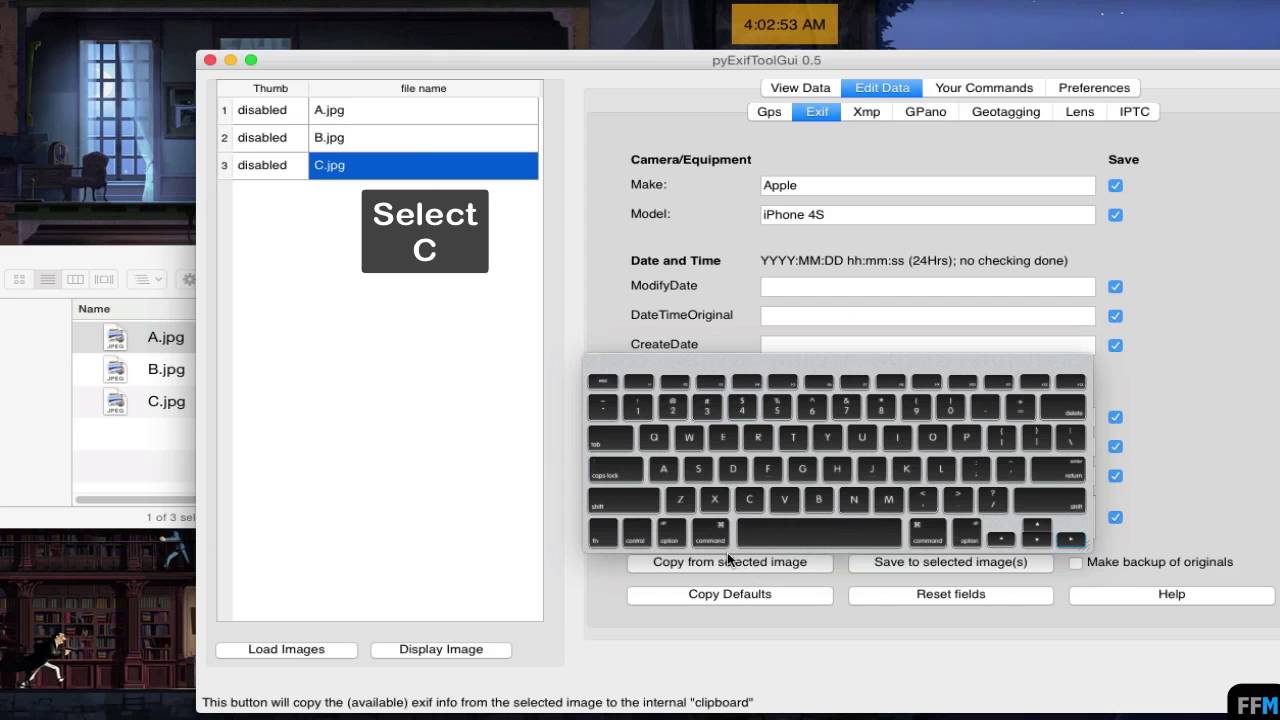Screen dimensions: 1280x720
Task: Toggle the Save checkbox for ModifyDate
Action: 1115,287
